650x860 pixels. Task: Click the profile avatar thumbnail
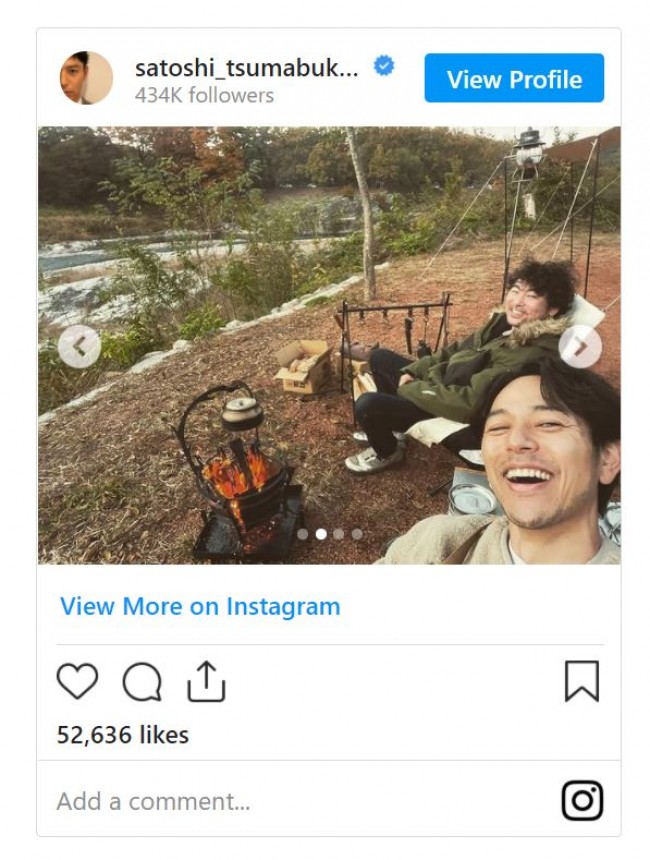[x=86, y=78]
